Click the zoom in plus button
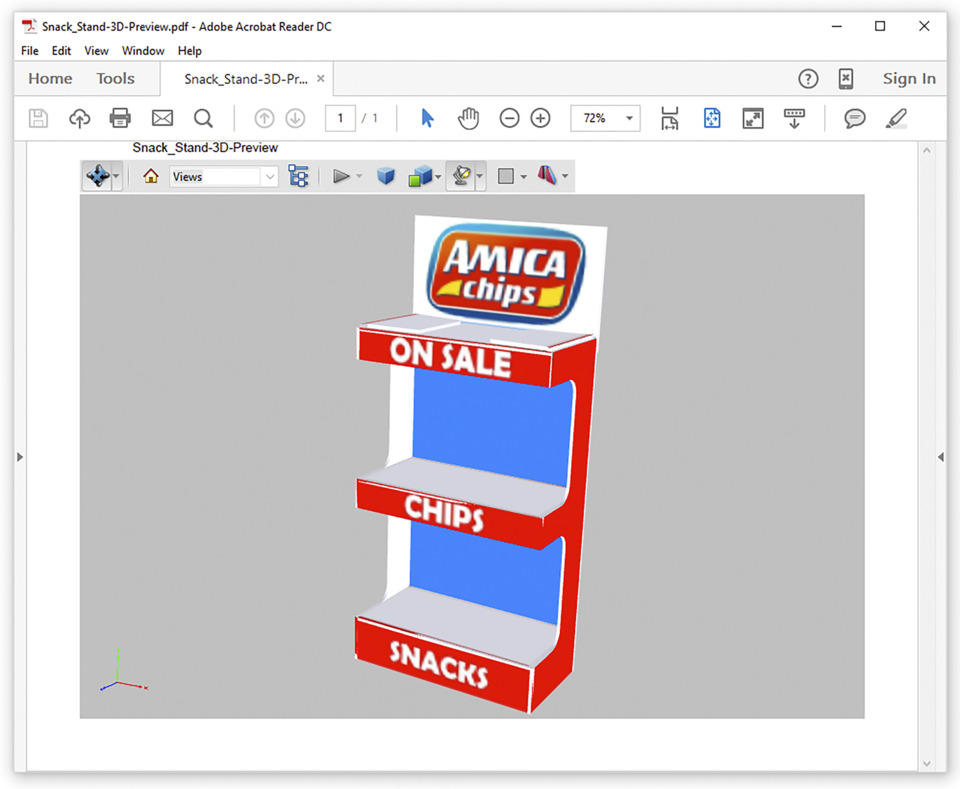Screen dimensions: 960x789 540,118
